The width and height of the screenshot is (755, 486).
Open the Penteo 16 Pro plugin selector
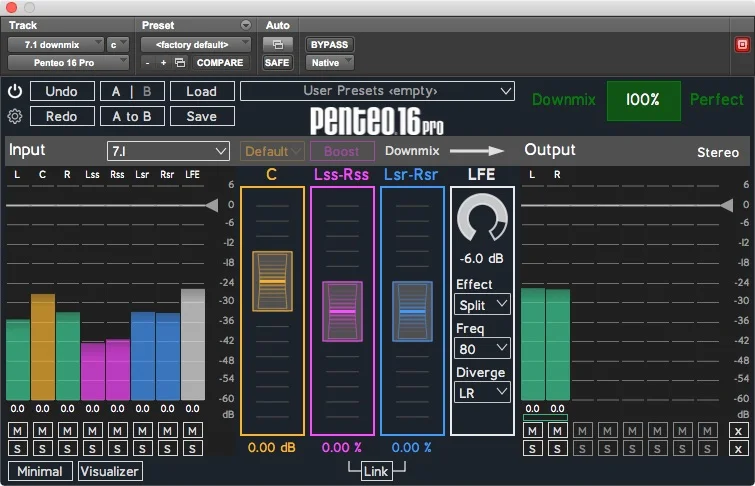(68, 63)
